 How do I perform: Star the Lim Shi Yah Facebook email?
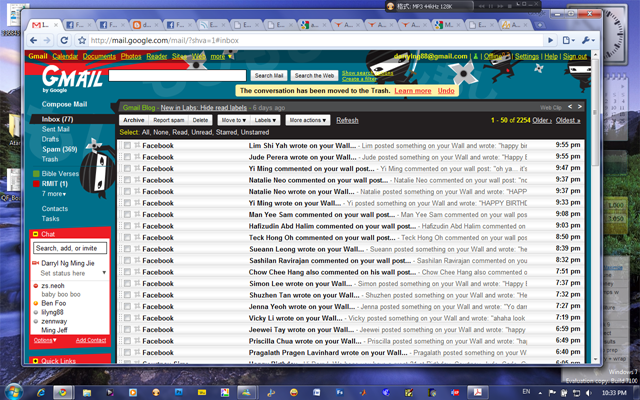[137, 145]
